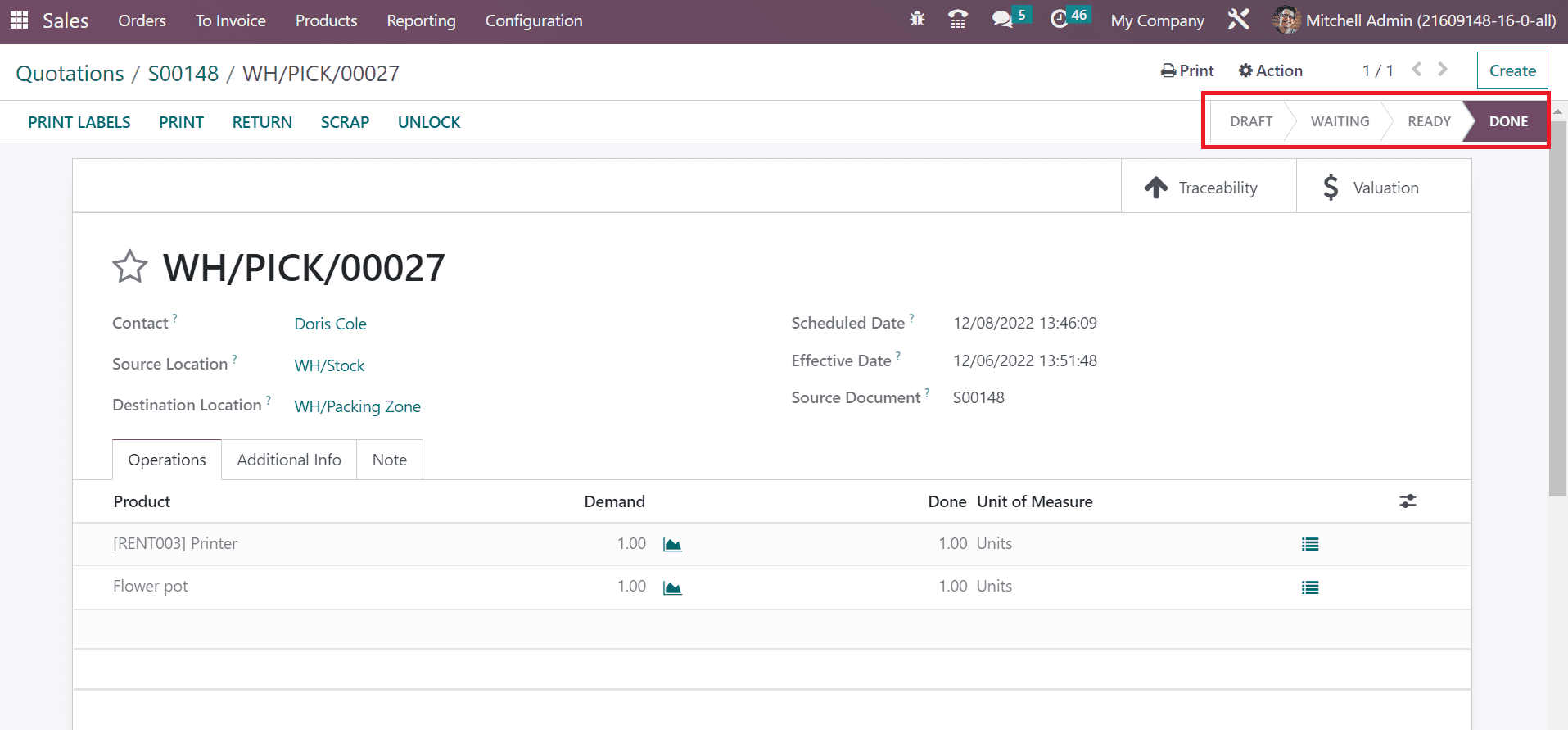This screenshot has width=1568, height=730.
Task: Click the vertical scrollbar thumb
Action: point(1557,307)
